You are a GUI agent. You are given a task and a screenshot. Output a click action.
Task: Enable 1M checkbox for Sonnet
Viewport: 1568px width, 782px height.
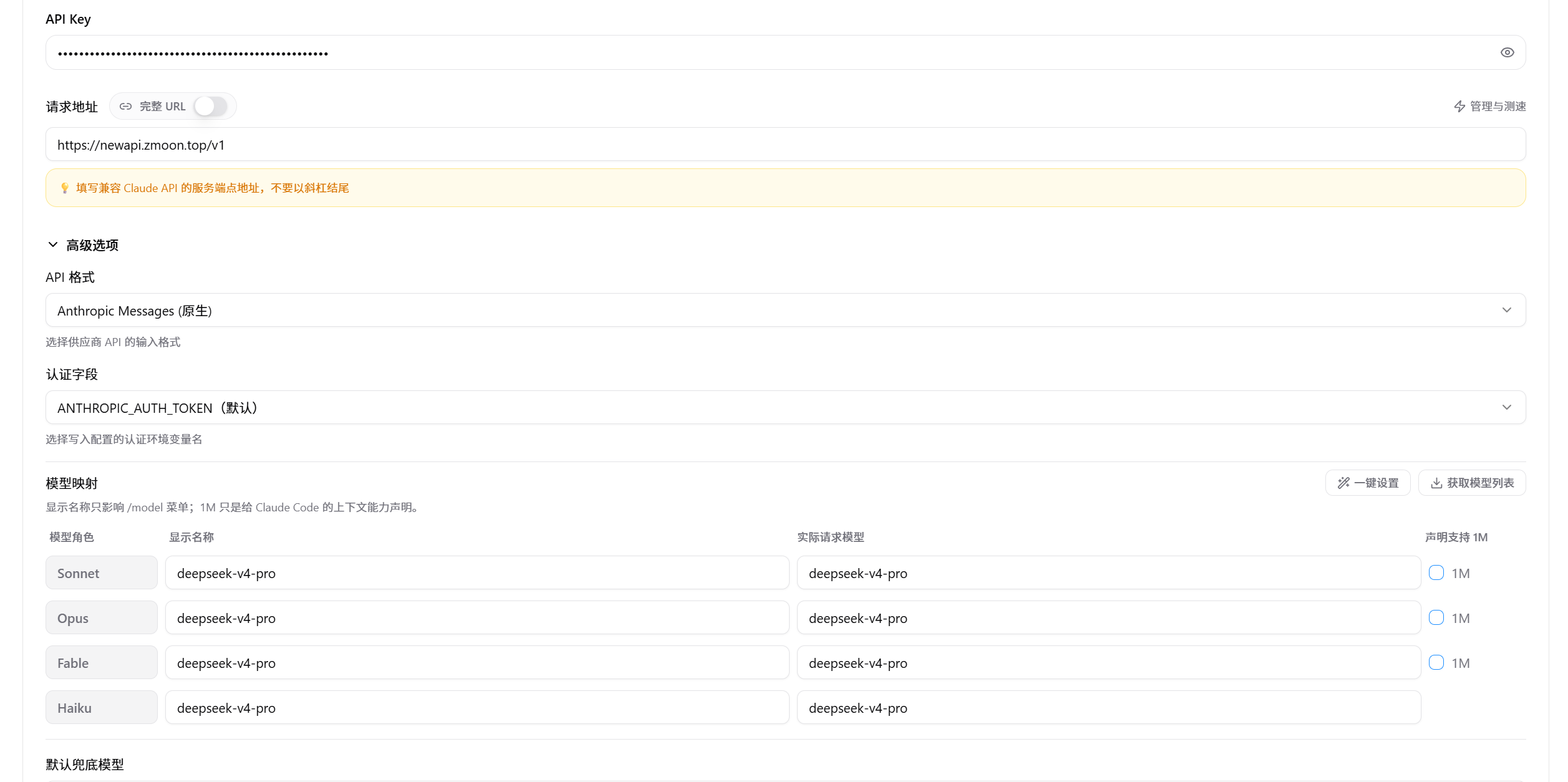[x=1436, y=572]
